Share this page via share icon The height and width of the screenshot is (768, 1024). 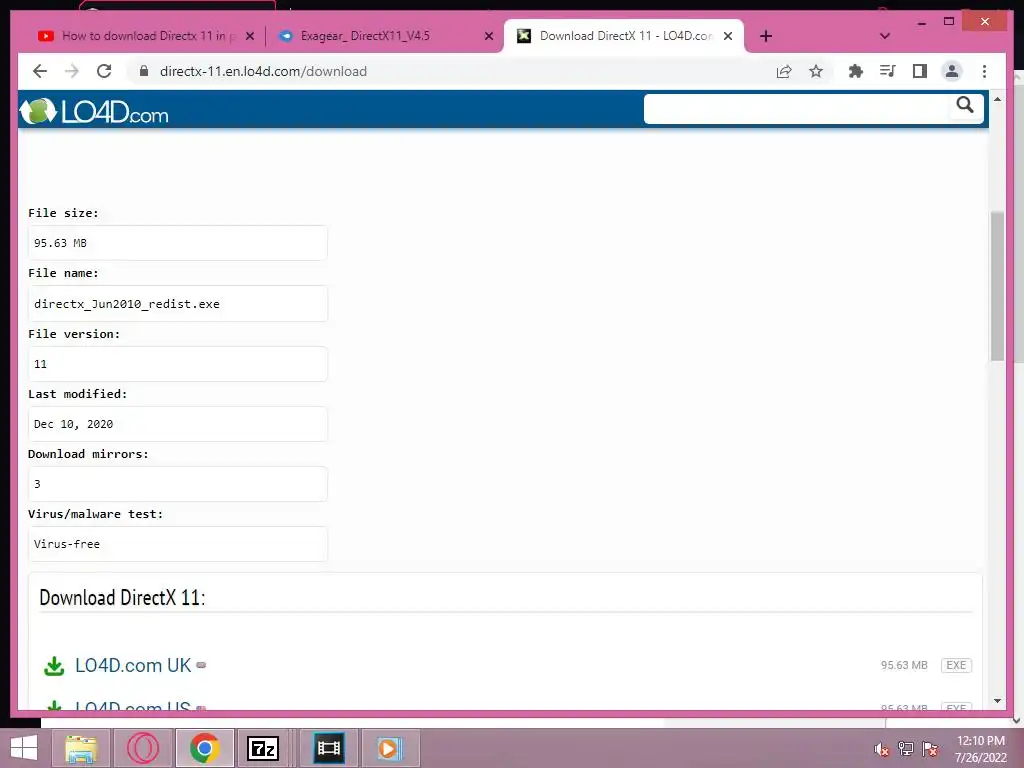click(x=784, y=71)
